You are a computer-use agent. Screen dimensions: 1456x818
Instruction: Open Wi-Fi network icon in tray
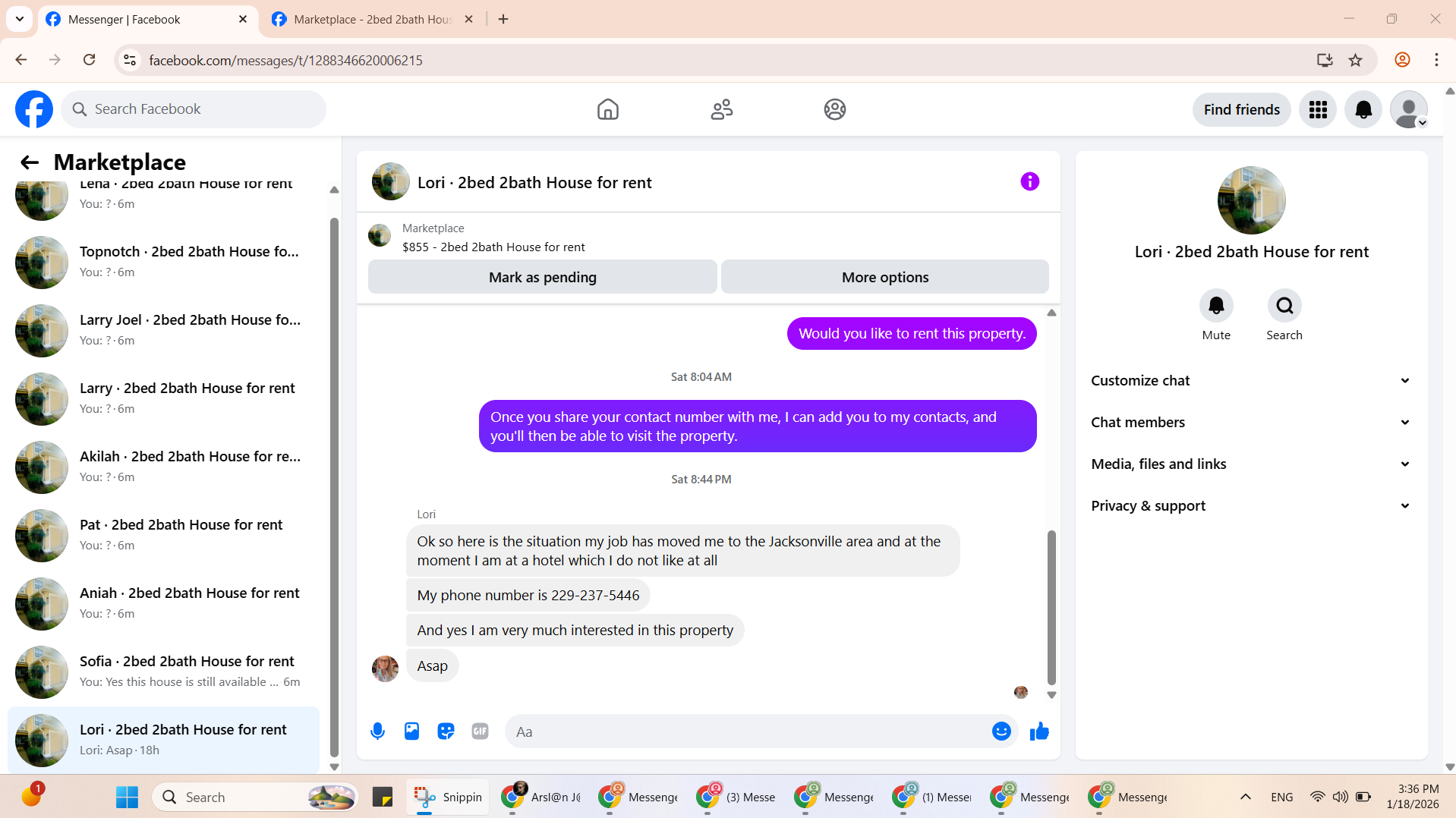1317,797
